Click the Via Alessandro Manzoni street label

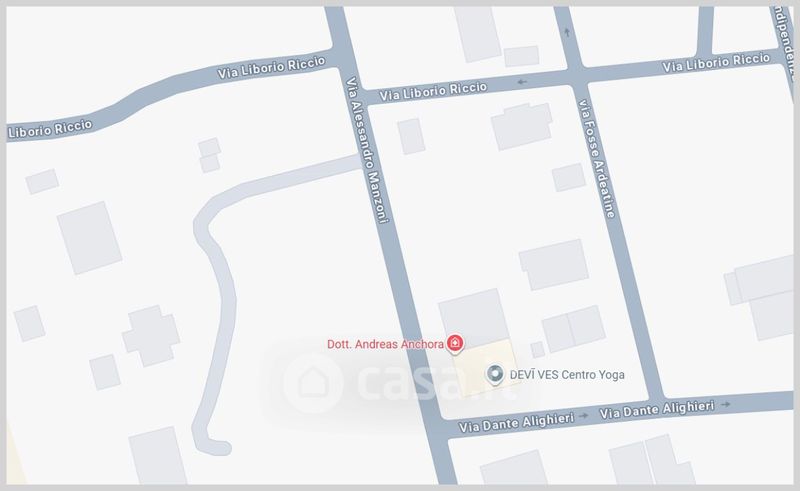367,150
